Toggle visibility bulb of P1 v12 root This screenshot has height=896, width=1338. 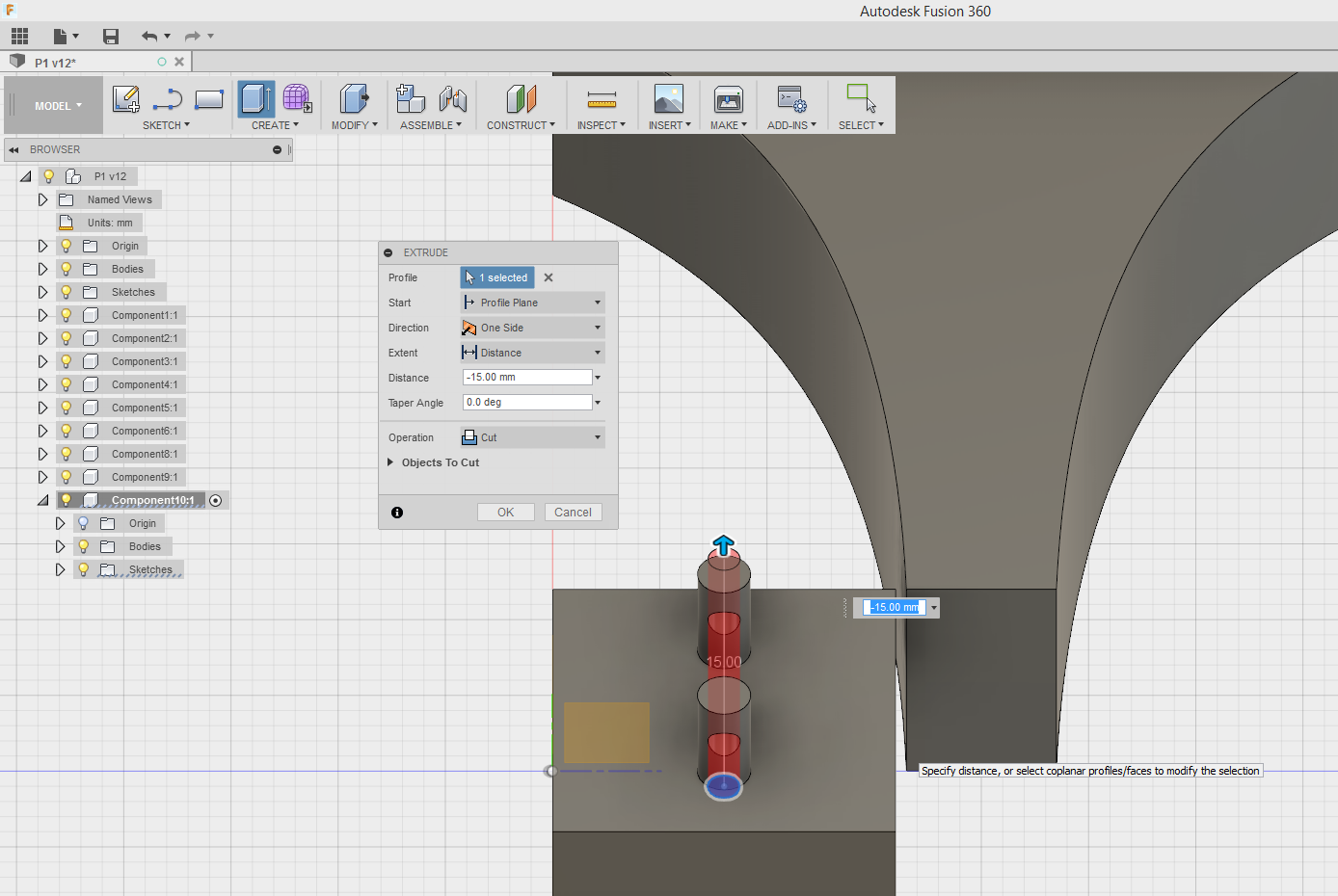tap(49, 176)
